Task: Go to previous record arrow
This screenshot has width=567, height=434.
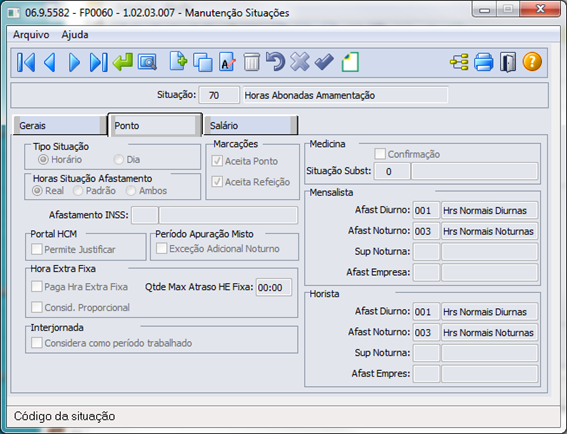Action: click(50, 62)
